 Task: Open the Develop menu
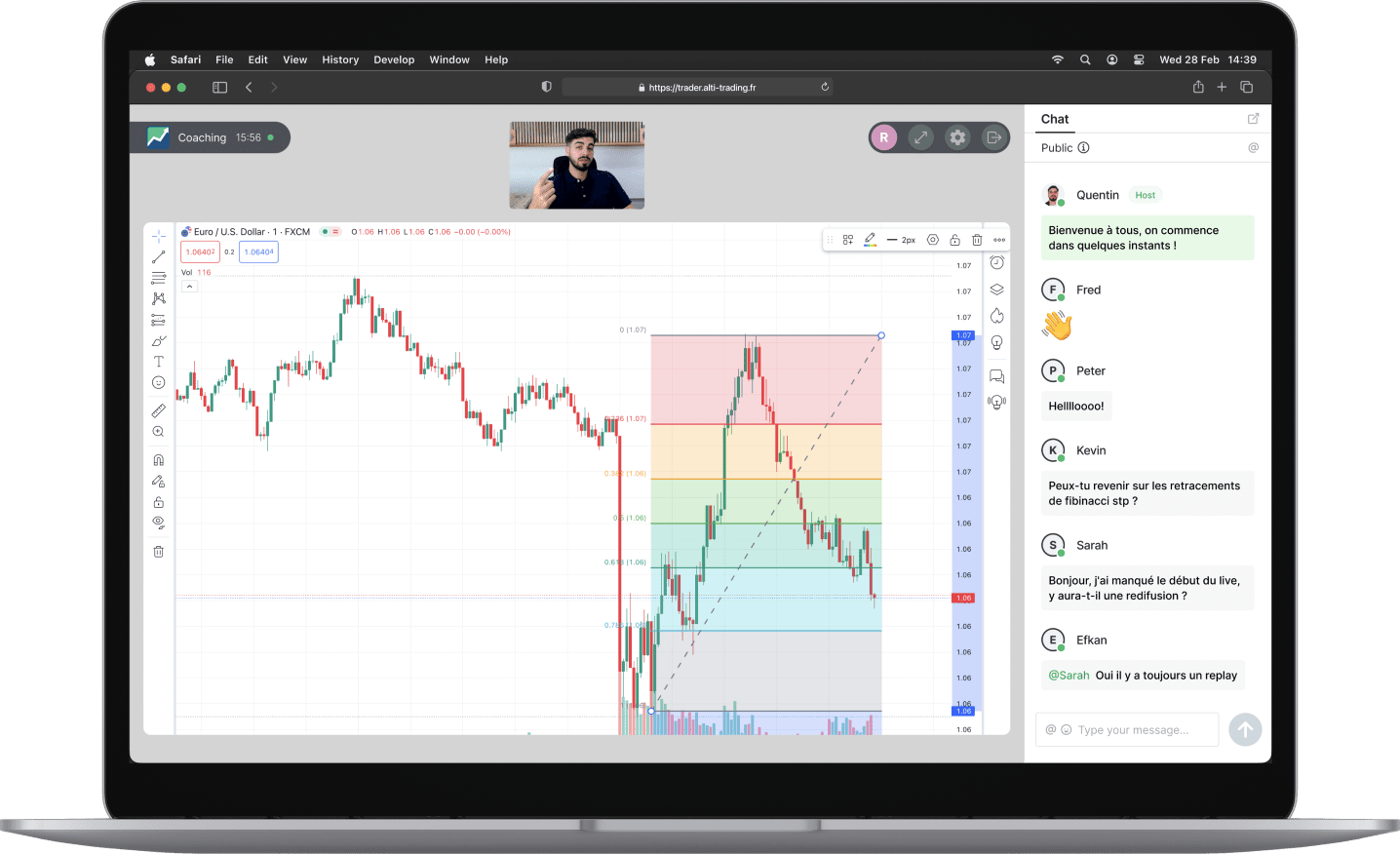[394, 59]
